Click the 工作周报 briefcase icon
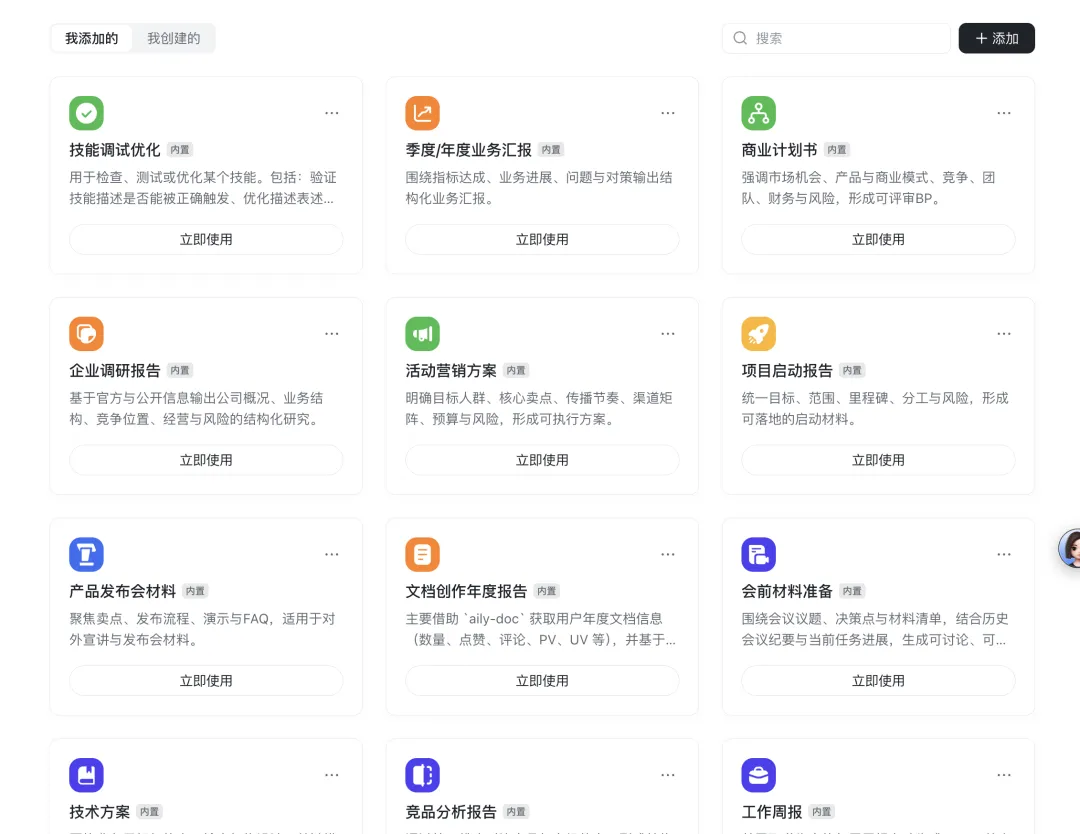 coord(758,775)
